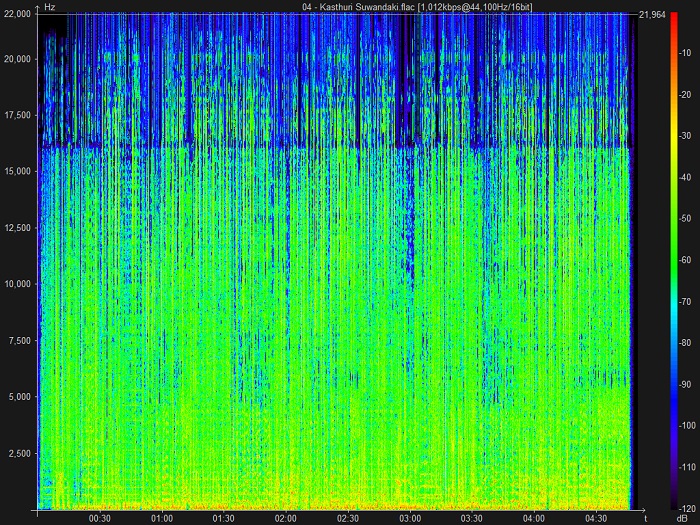
Task: Click the 5,000 frequency label
Action: pyautogui.click(x=20, y=397)
